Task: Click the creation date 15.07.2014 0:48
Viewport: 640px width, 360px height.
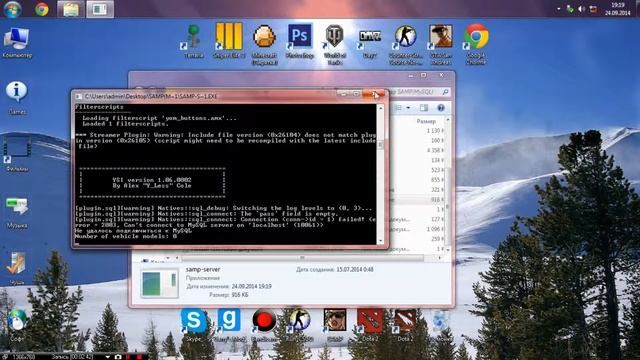Action: point(355,269)
